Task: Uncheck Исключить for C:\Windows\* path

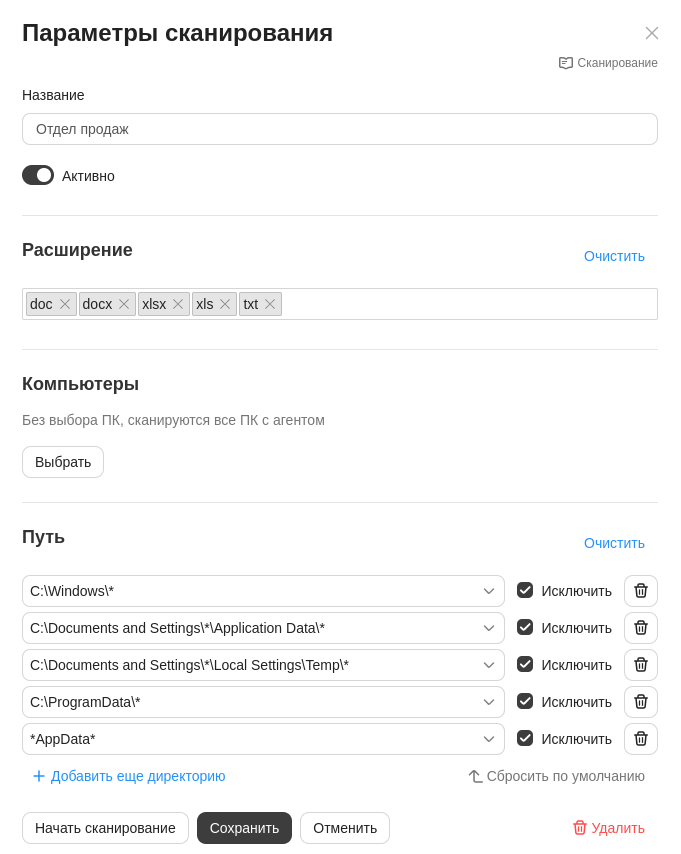Action: click(x=525, y=590)
